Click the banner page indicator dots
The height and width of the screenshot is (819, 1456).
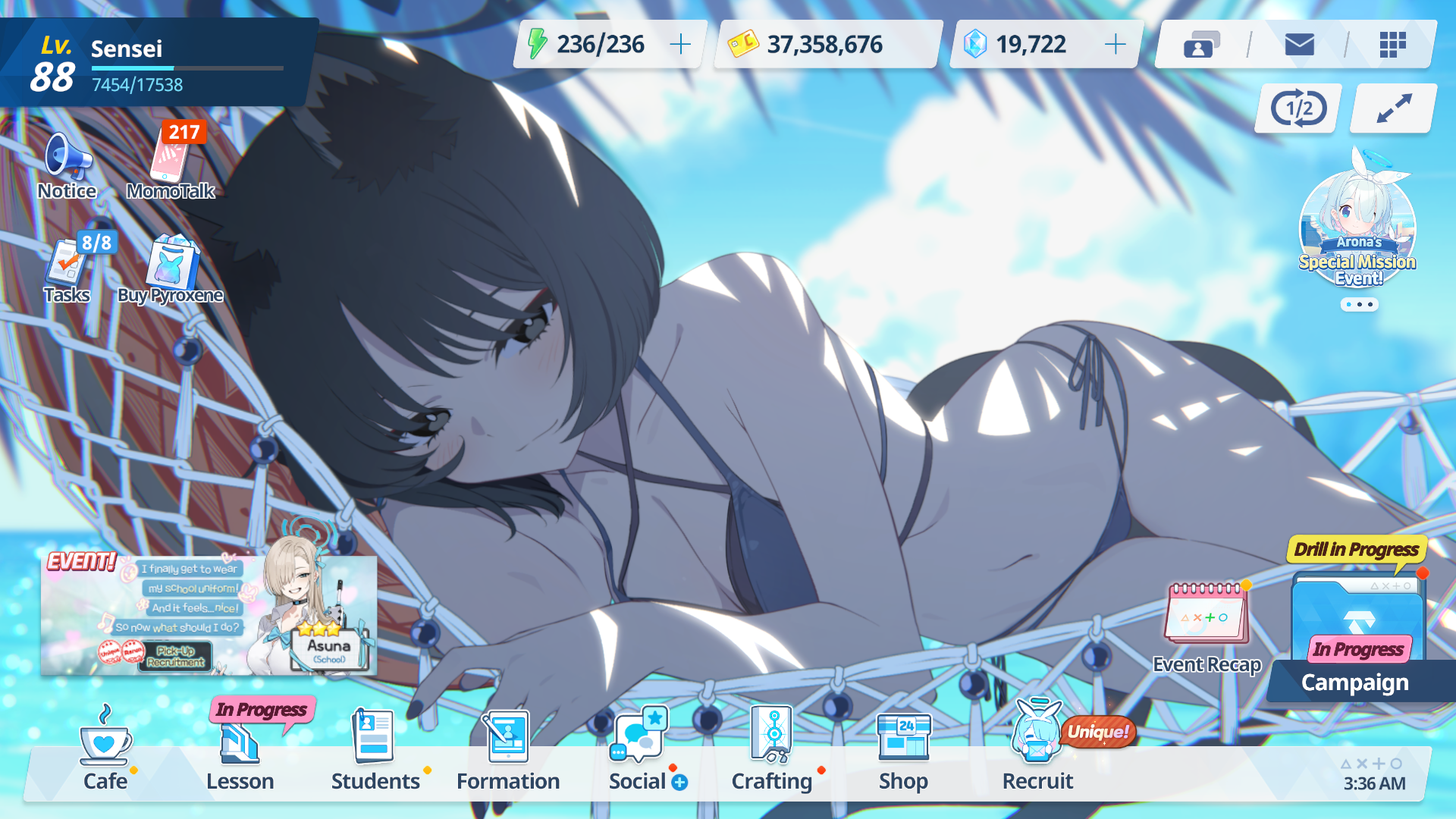[1359, 304]
